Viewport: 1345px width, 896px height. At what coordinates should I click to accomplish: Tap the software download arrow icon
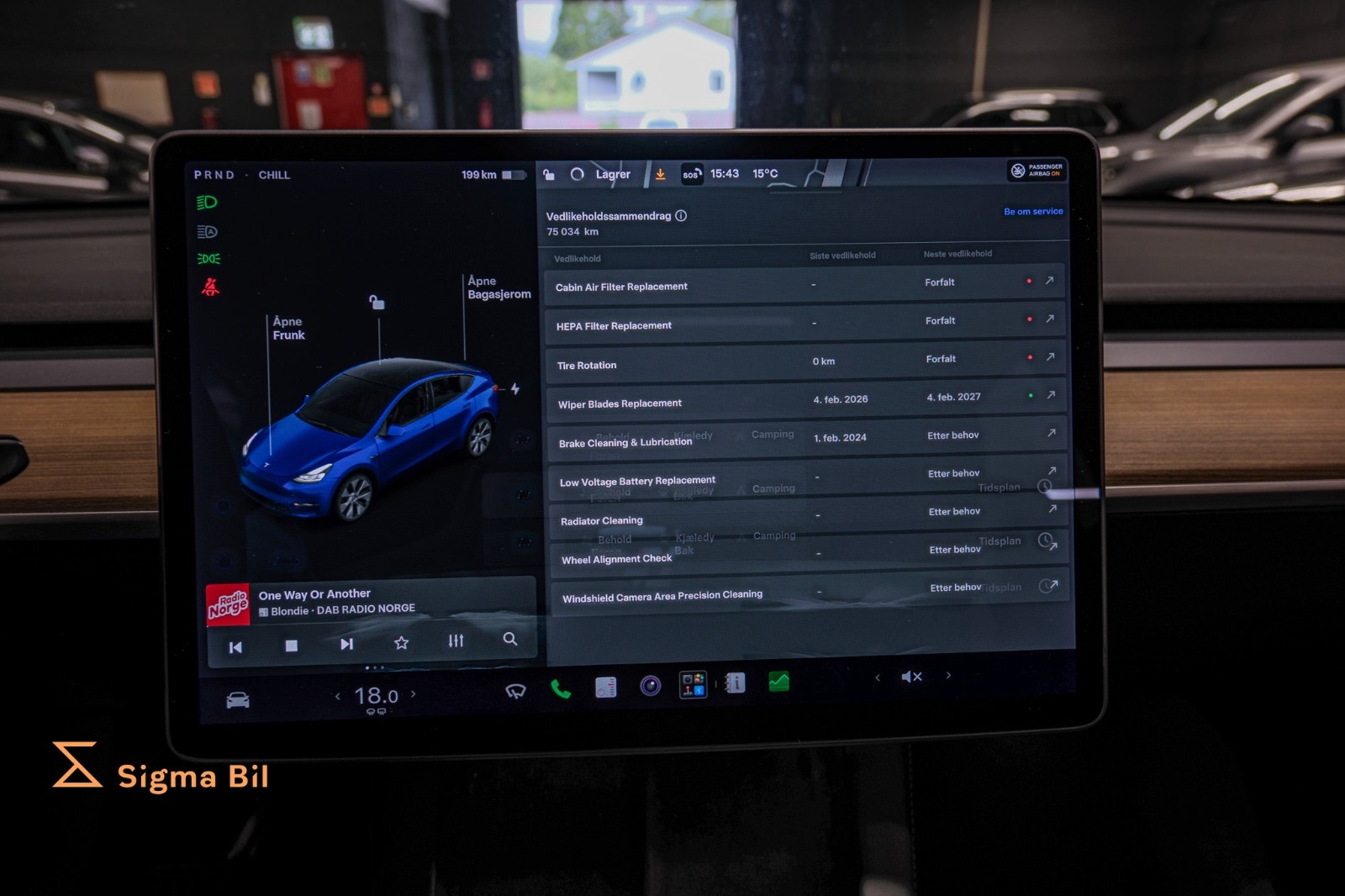click(x=661, y=174)
